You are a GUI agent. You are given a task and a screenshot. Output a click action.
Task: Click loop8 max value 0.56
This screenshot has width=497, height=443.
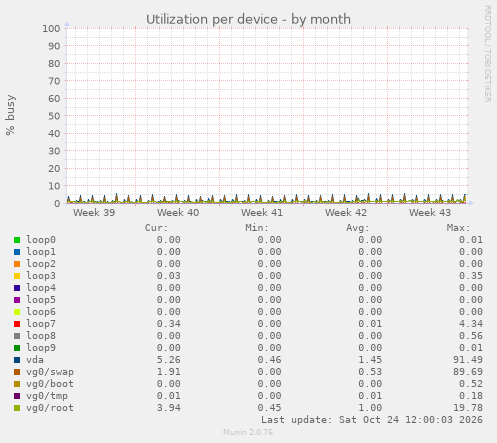(471, 336)
